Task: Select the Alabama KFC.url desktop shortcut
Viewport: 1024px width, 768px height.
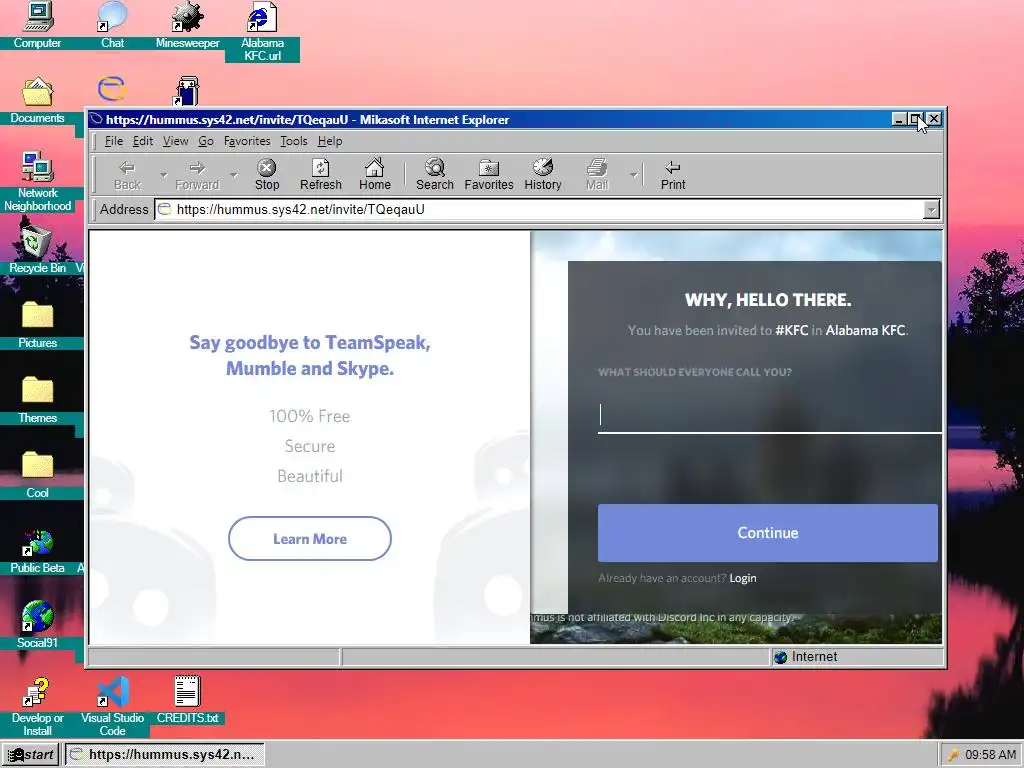Action: [263, 32]
